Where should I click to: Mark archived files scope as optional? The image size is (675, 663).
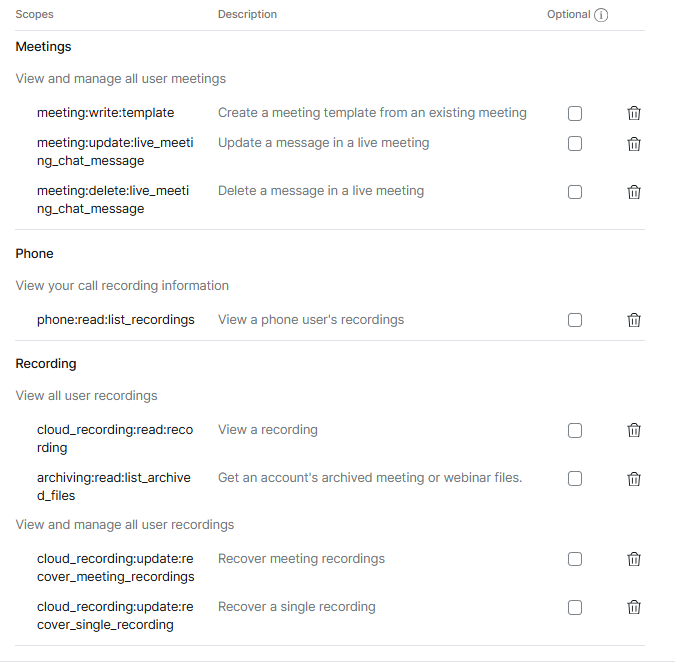pyautogui.click(x=575, y=479)
